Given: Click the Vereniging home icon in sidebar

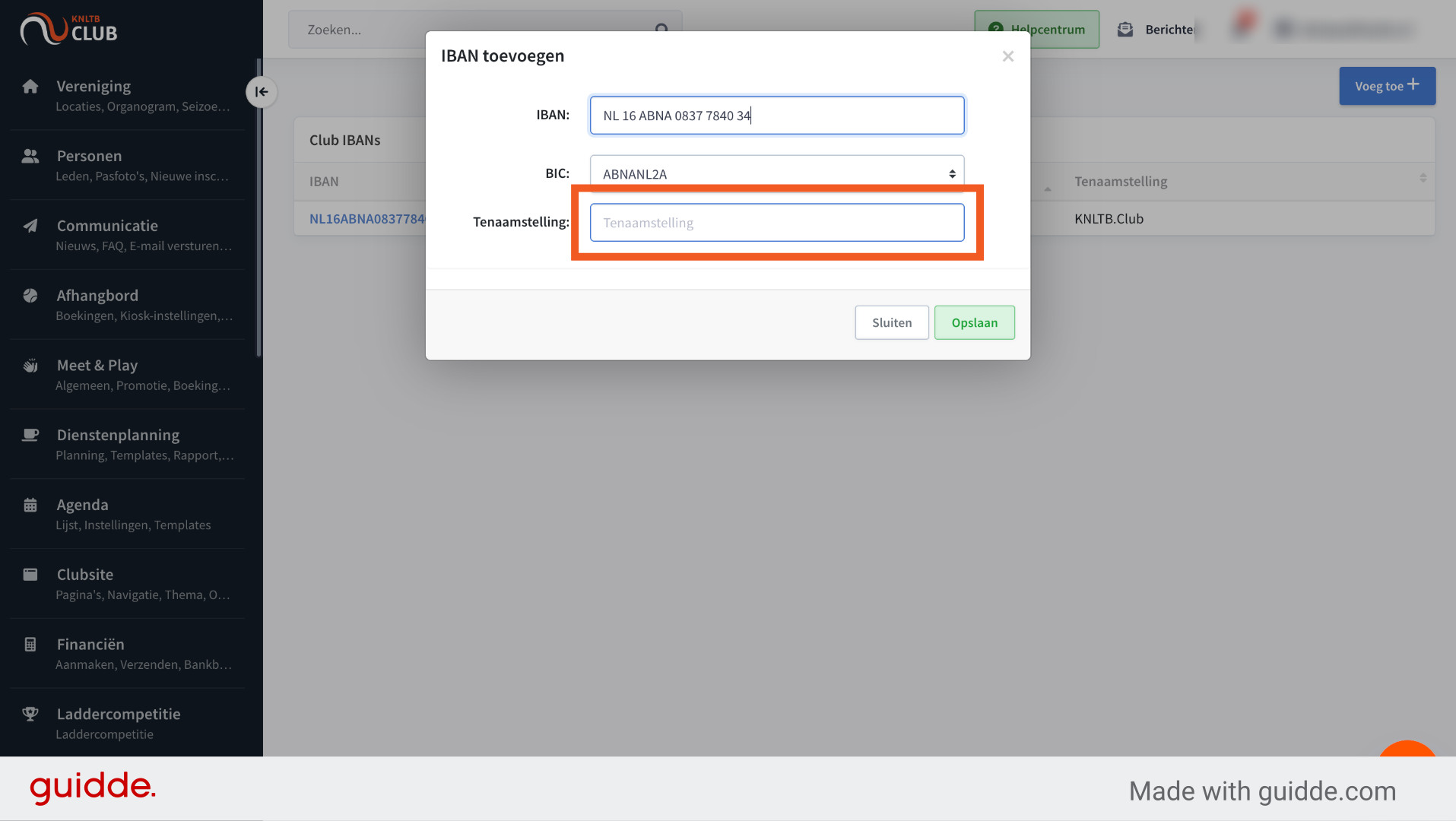Looking at the screenshot, I should pos(30,86).
